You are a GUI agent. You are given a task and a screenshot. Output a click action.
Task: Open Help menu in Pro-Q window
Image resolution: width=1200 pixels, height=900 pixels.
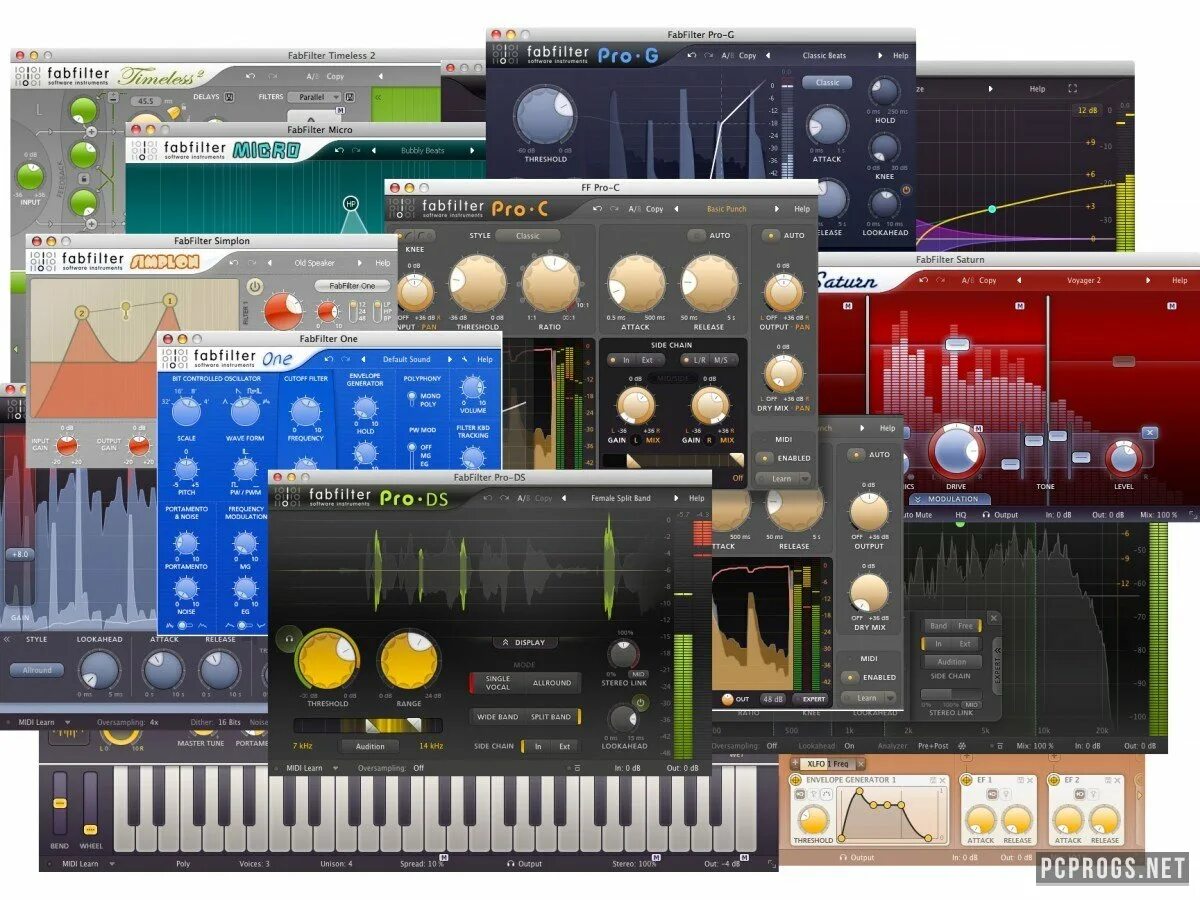click(x=1037, y=88)
